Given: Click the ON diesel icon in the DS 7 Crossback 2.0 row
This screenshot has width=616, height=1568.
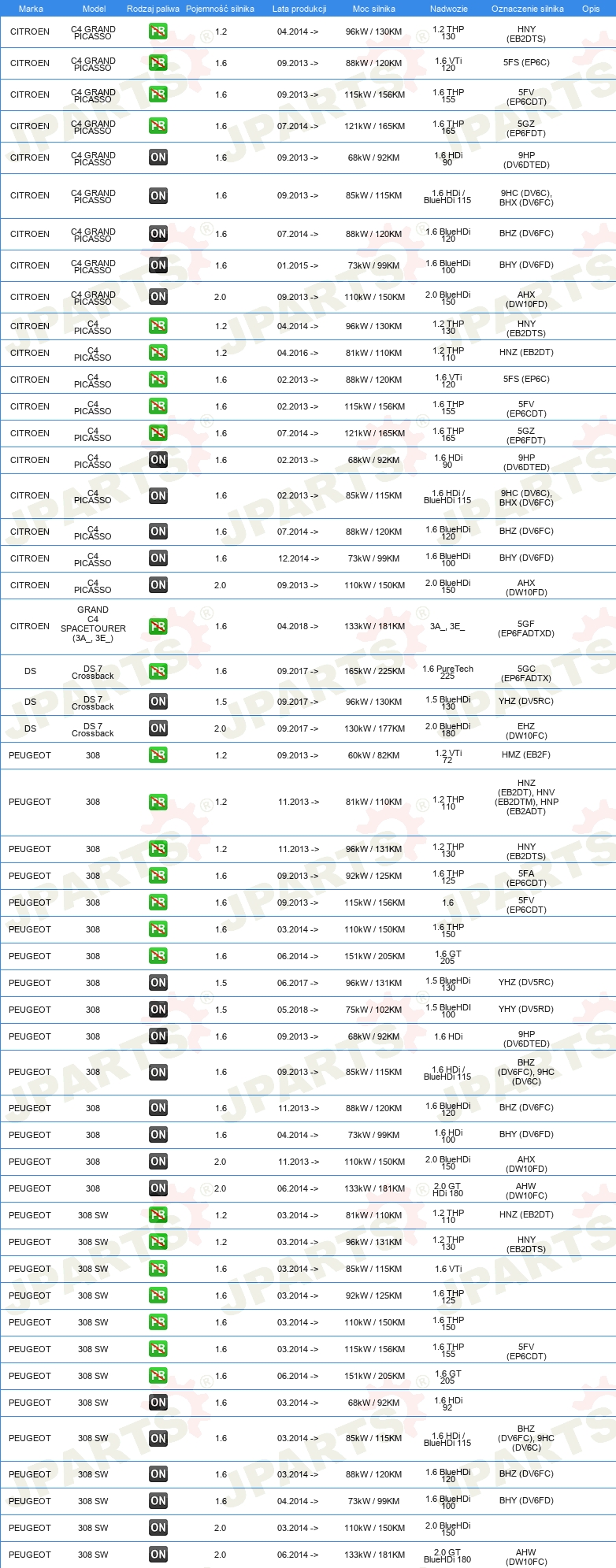Looking at the screenshot, I should click(x=158, y=728).
